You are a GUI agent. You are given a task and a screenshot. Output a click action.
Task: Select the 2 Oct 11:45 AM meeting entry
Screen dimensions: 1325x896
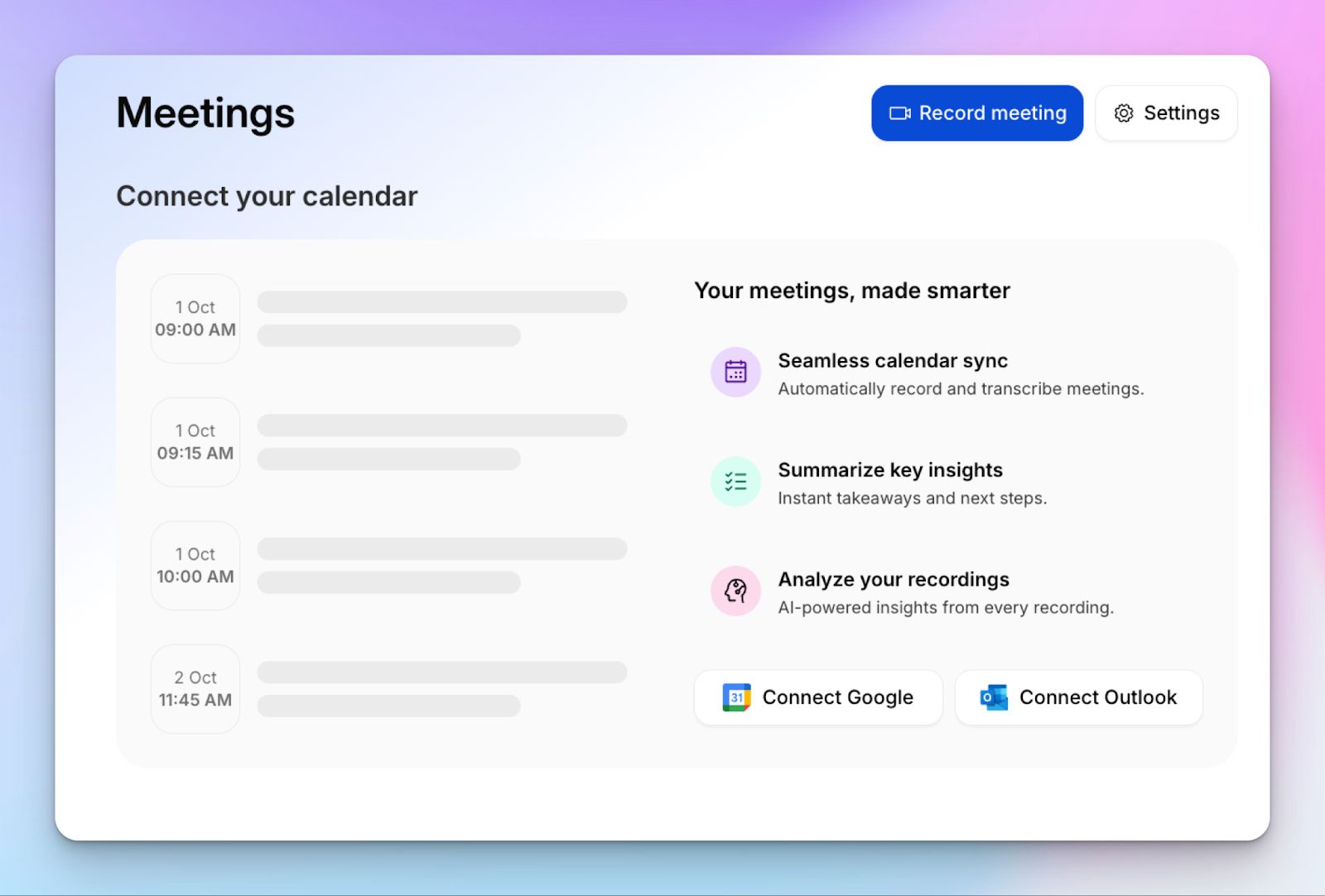tap(195, 688)
